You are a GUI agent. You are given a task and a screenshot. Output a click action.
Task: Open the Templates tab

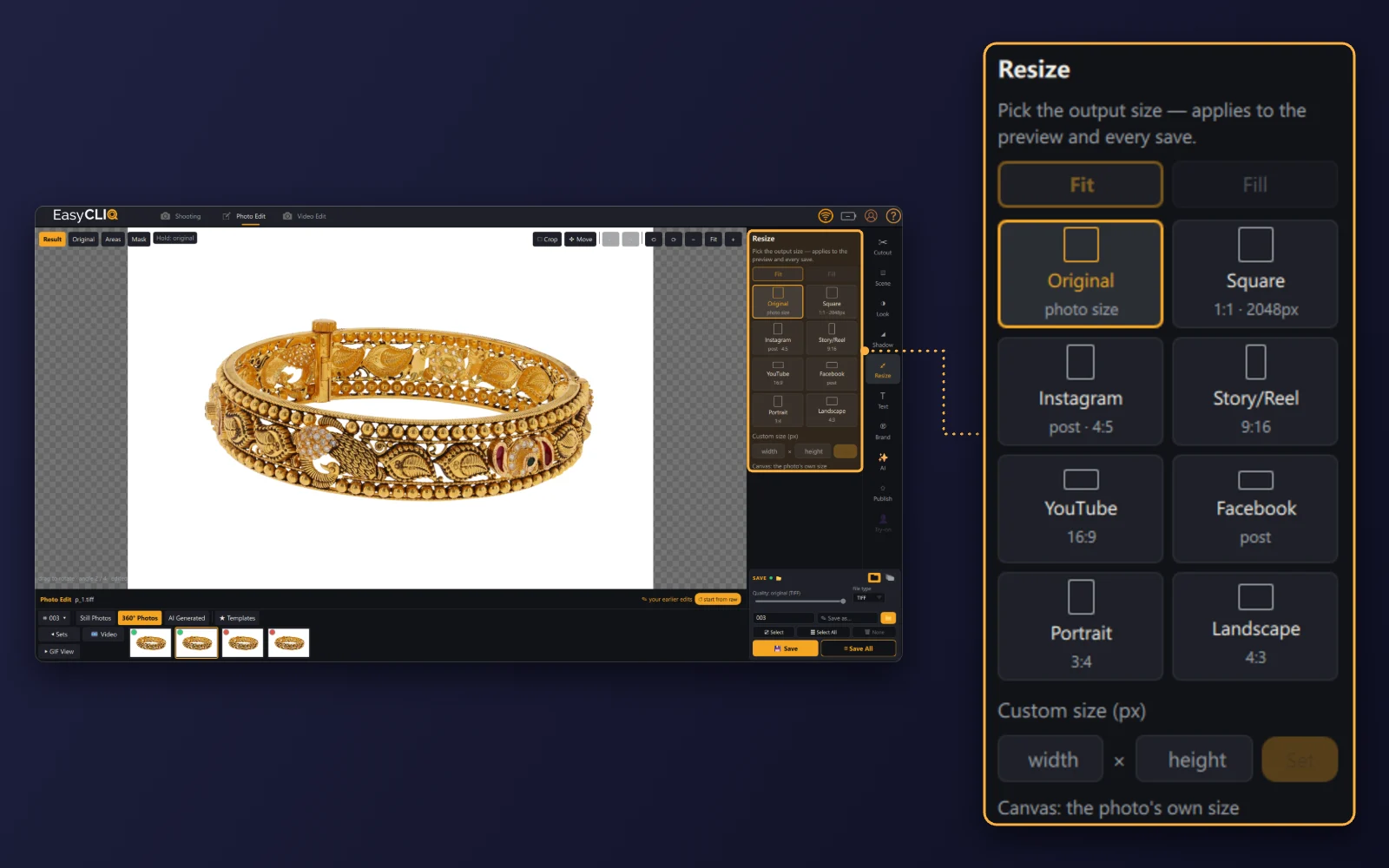[238, 618]
